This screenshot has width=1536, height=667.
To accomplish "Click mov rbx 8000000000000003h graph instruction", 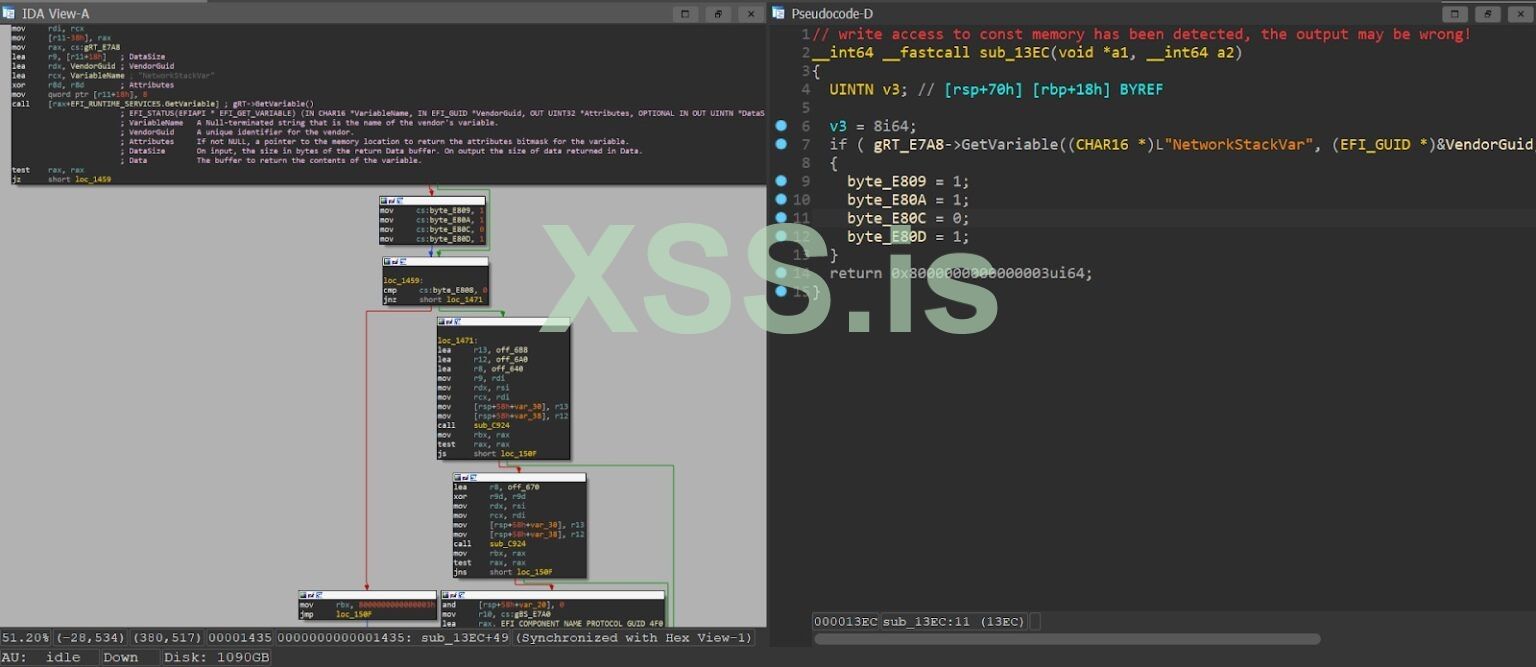I will (367, 604).
